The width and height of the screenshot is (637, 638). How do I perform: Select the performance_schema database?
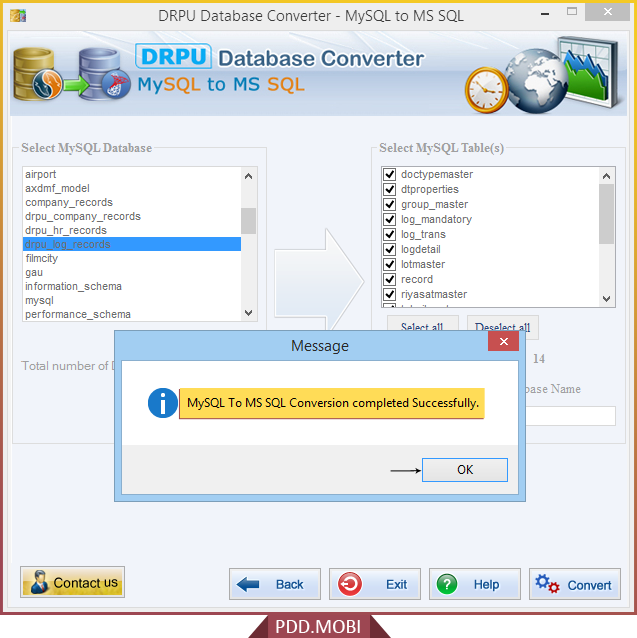click(132, 314)
